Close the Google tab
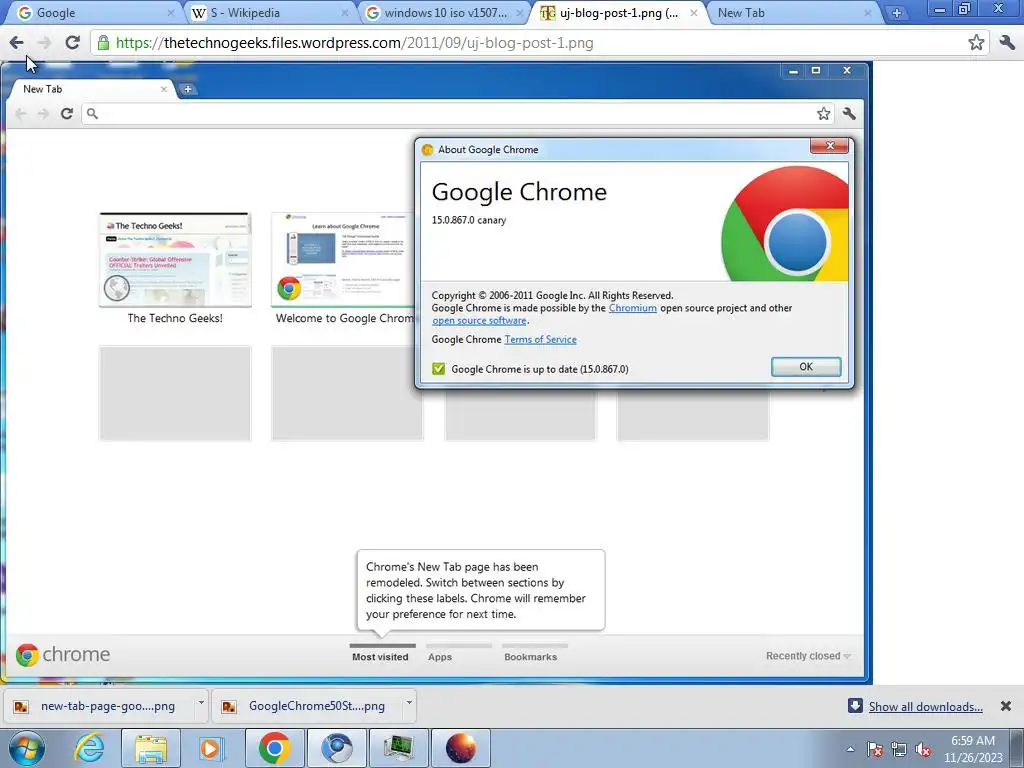Viewport: 1024px width, 768px height. pos(170,13)
